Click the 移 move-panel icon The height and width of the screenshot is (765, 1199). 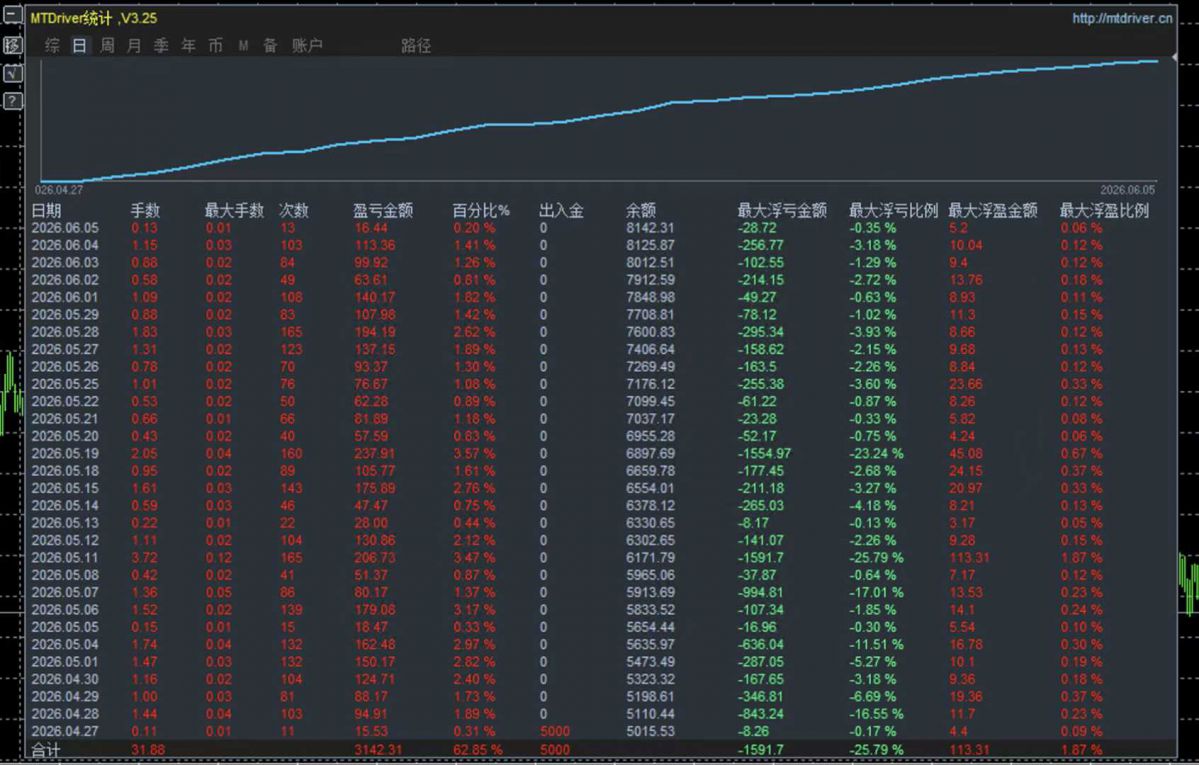(x=13, y=44)
